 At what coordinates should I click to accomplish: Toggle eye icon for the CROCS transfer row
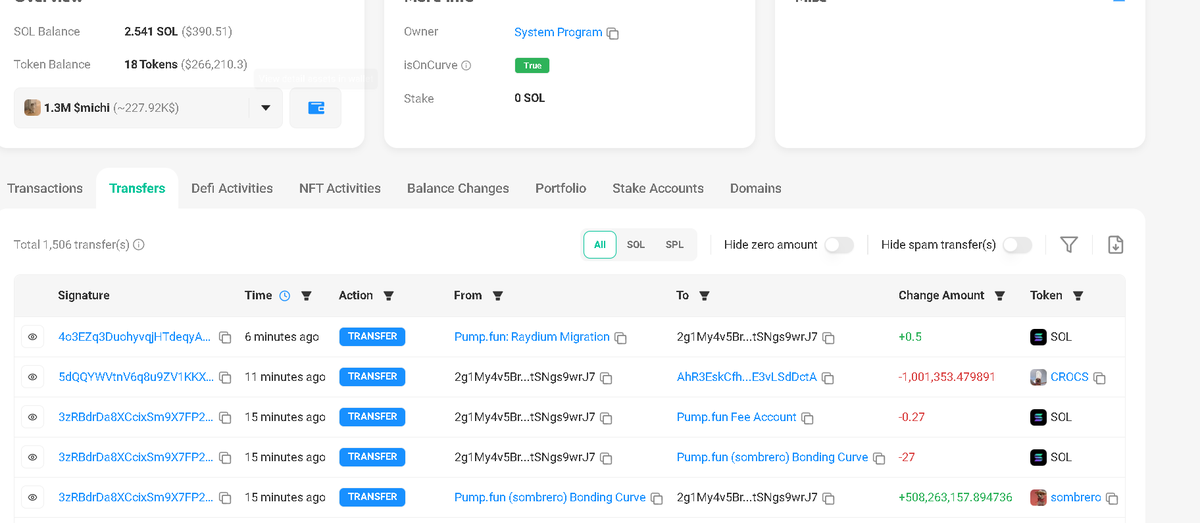pos(33,377)
